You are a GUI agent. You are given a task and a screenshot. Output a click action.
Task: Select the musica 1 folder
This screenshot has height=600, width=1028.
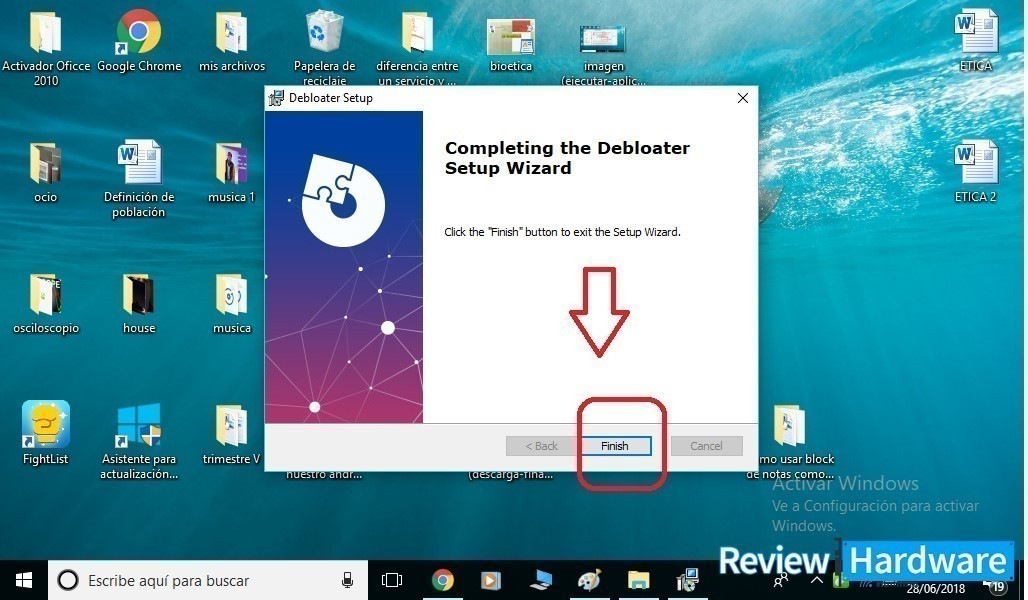coord(231,172)
